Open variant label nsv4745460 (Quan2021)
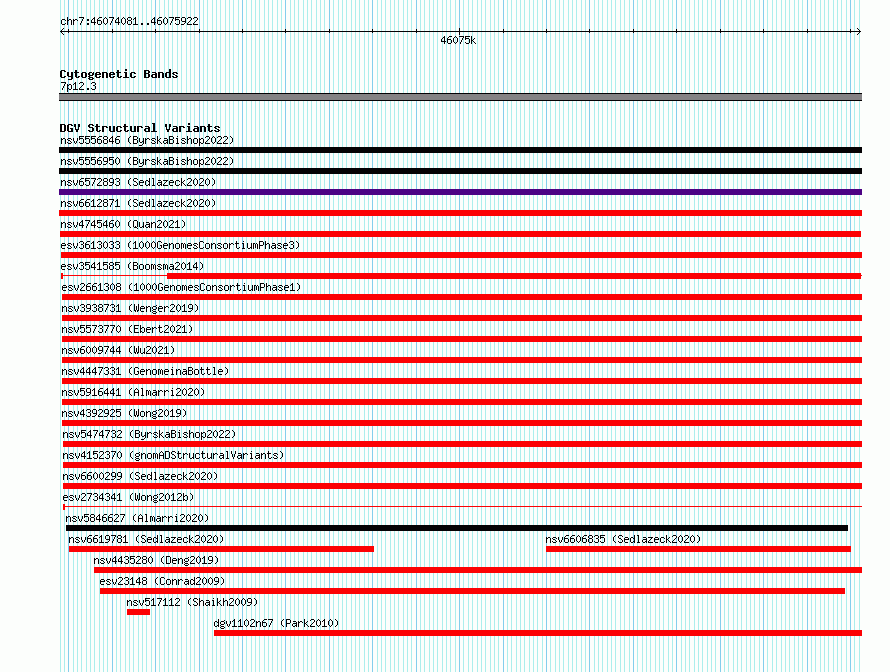Image resolution: width=890 pixels, height=672 pixels. (123, 224)
